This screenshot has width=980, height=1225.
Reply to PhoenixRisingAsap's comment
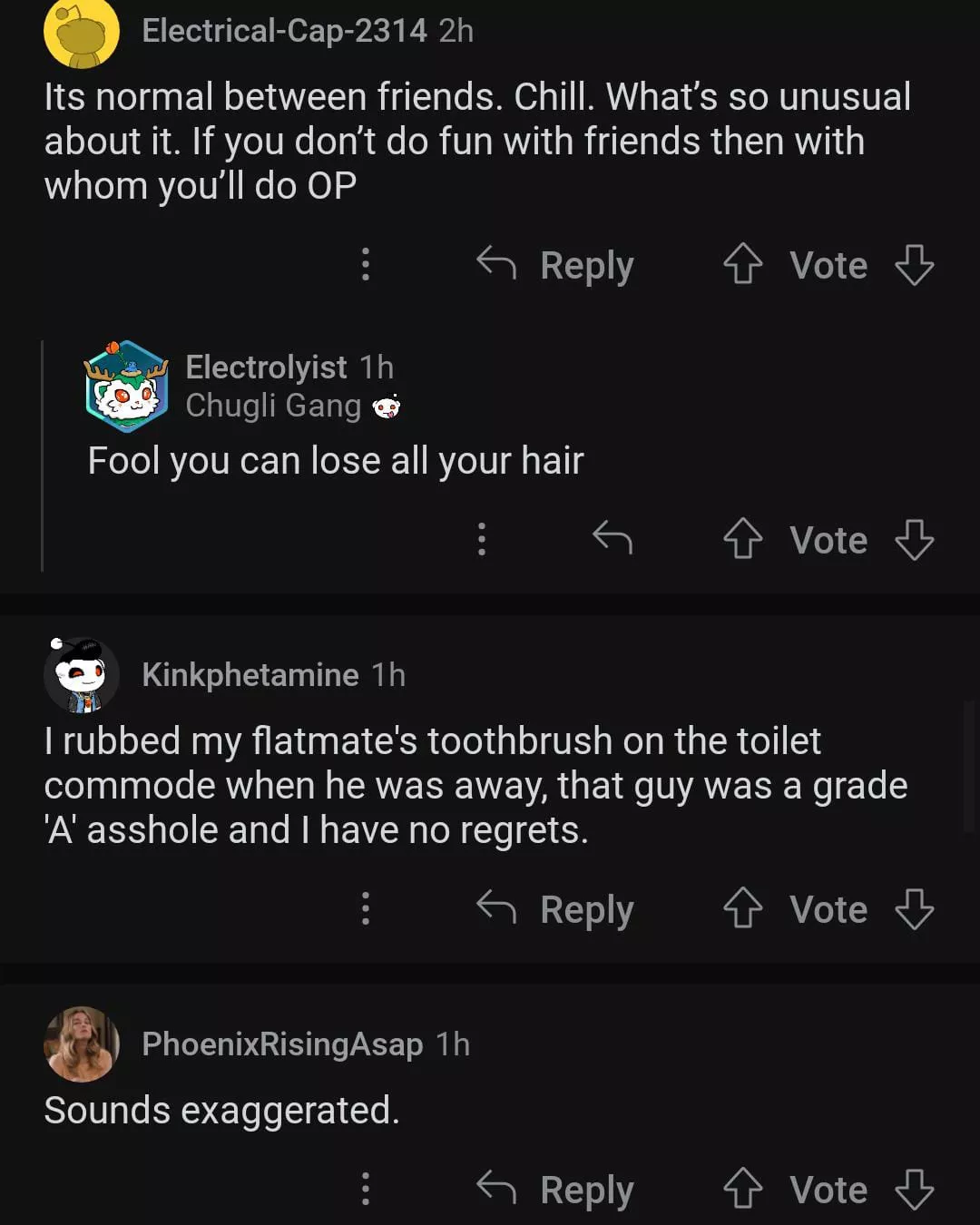click(x=556, y=1189)
